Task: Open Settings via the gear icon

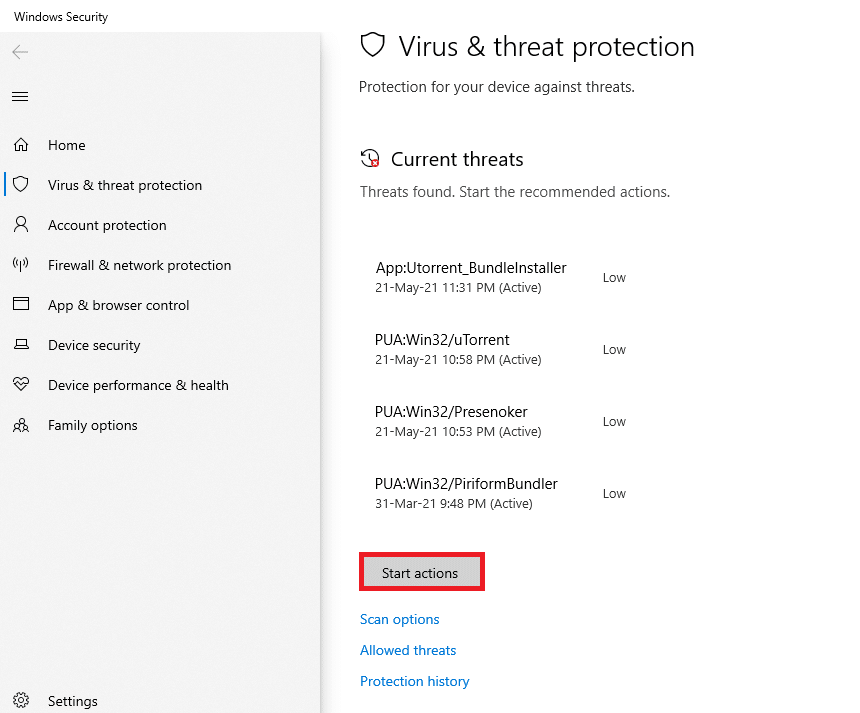Action: [x=20, y=700]
